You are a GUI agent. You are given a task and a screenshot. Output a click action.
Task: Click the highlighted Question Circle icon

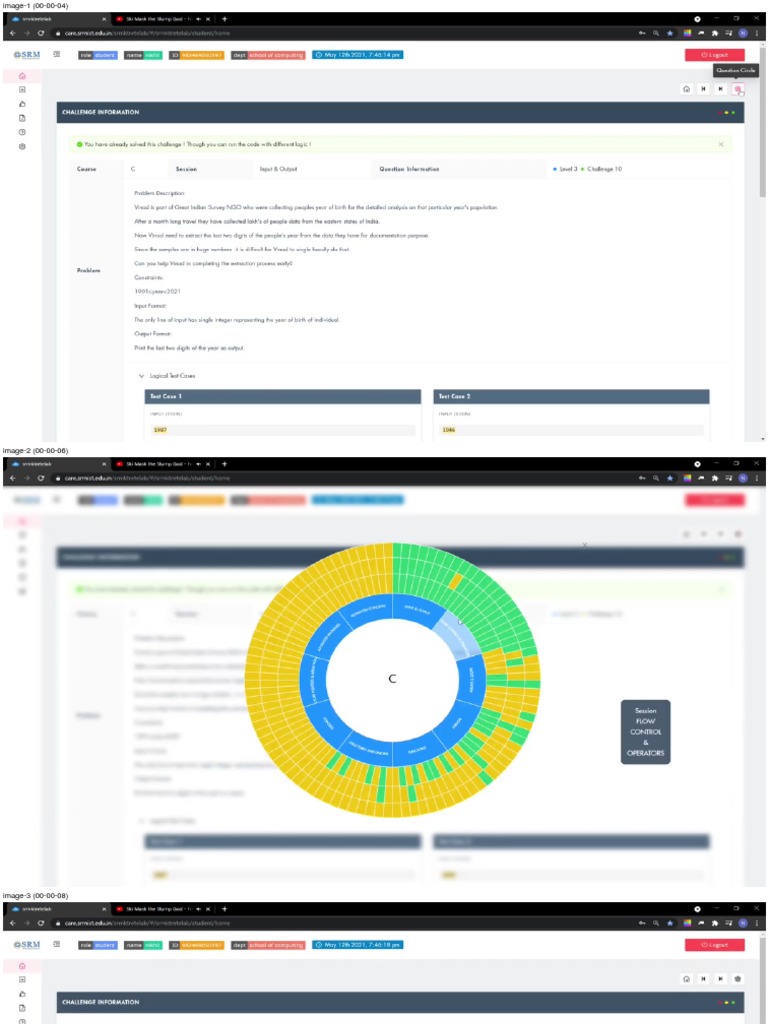737,89
